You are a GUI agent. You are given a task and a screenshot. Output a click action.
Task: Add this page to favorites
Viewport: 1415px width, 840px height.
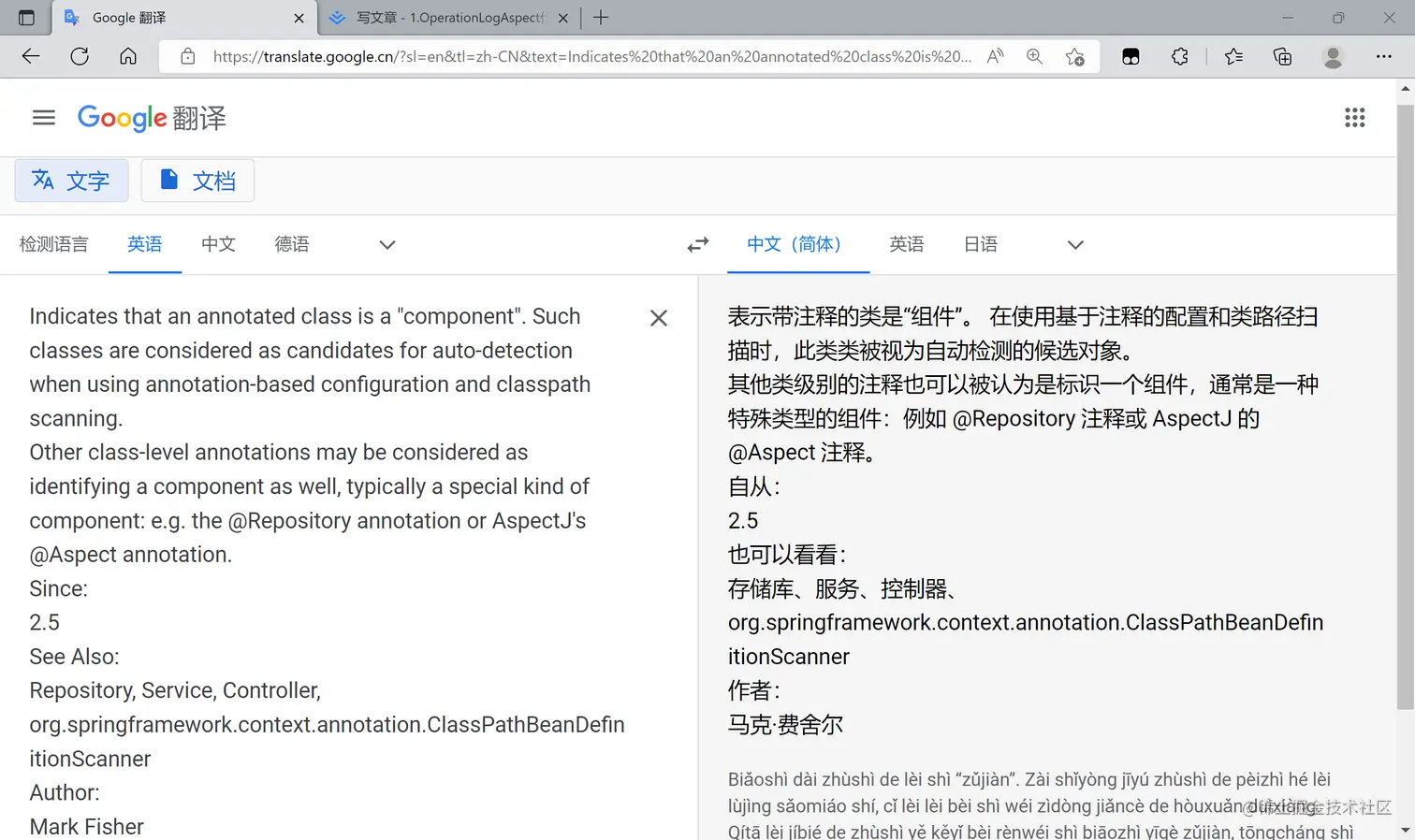[x=1075, y=56]
